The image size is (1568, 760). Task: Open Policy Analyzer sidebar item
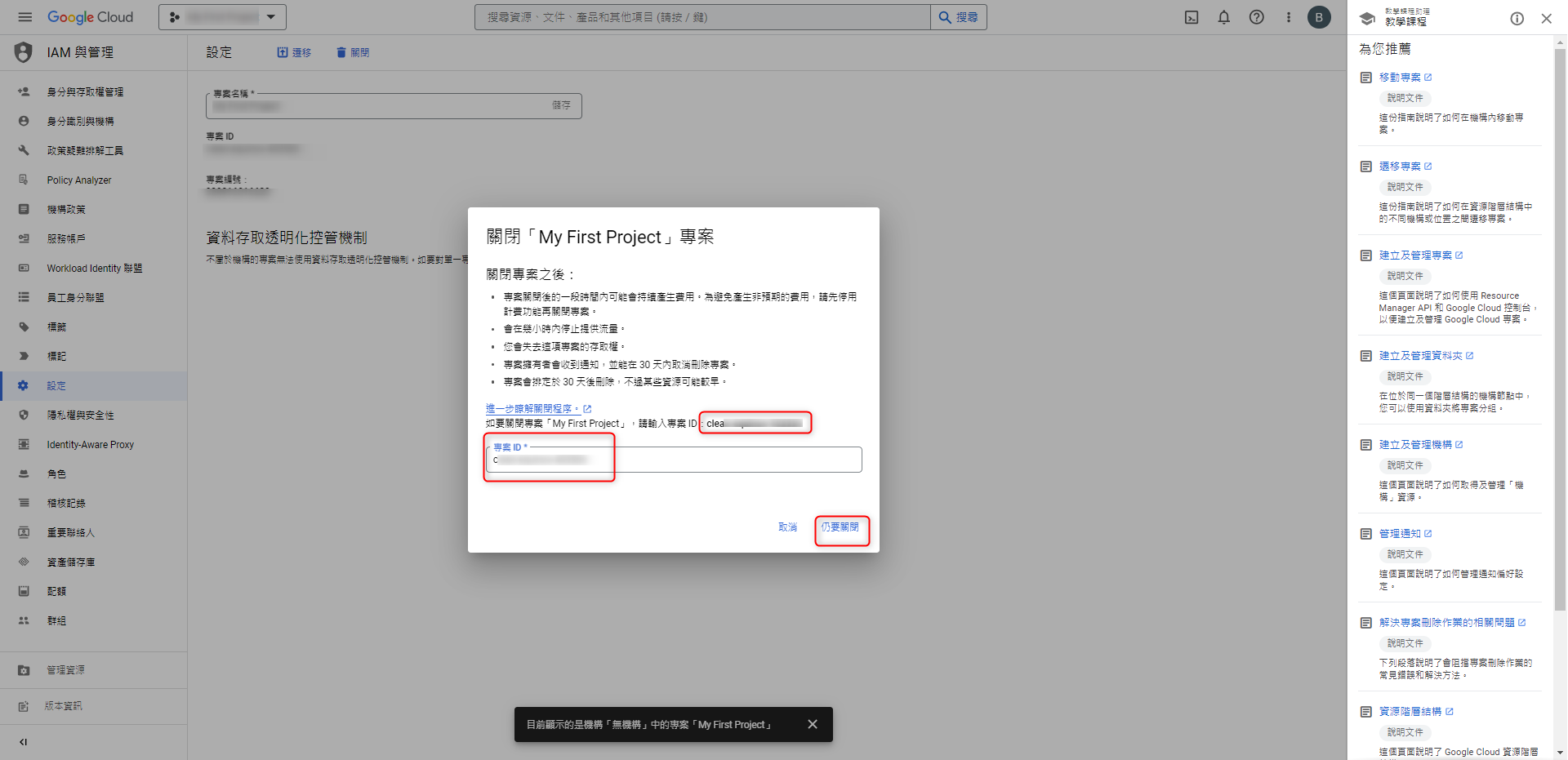(x=93, y=180)
